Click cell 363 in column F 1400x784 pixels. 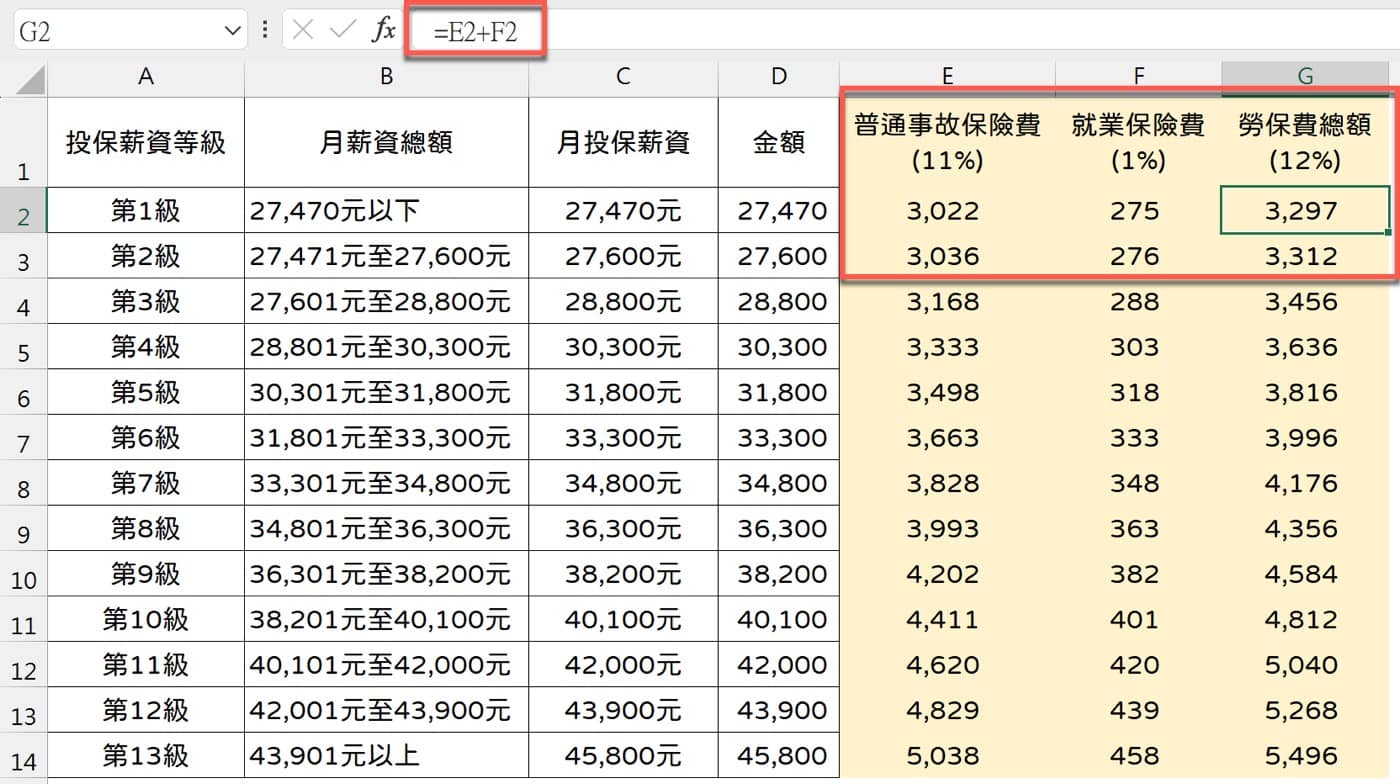(x=1138, y=528)
